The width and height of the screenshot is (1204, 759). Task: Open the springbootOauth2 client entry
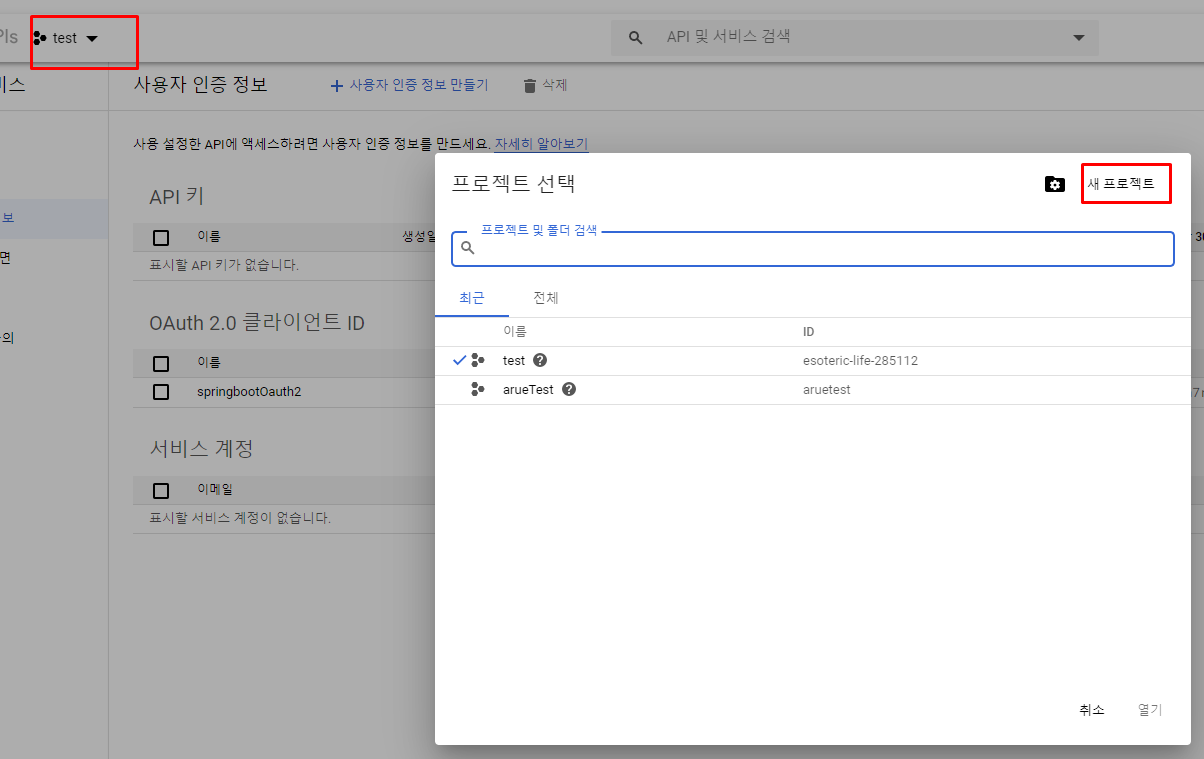pyautogui.click(x=249, y=392)
